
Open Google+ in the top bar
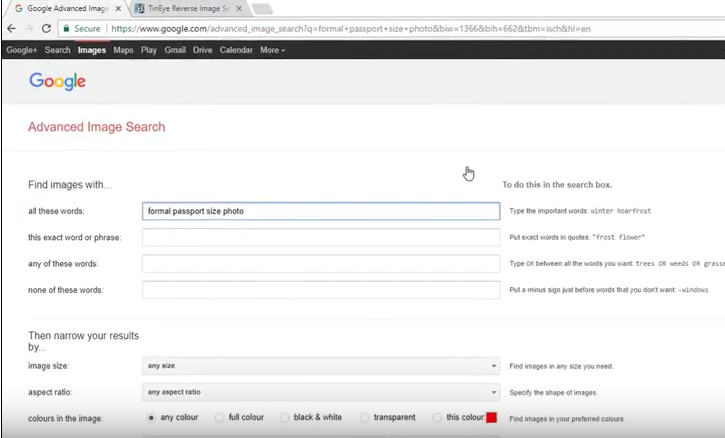coord(21,50)
